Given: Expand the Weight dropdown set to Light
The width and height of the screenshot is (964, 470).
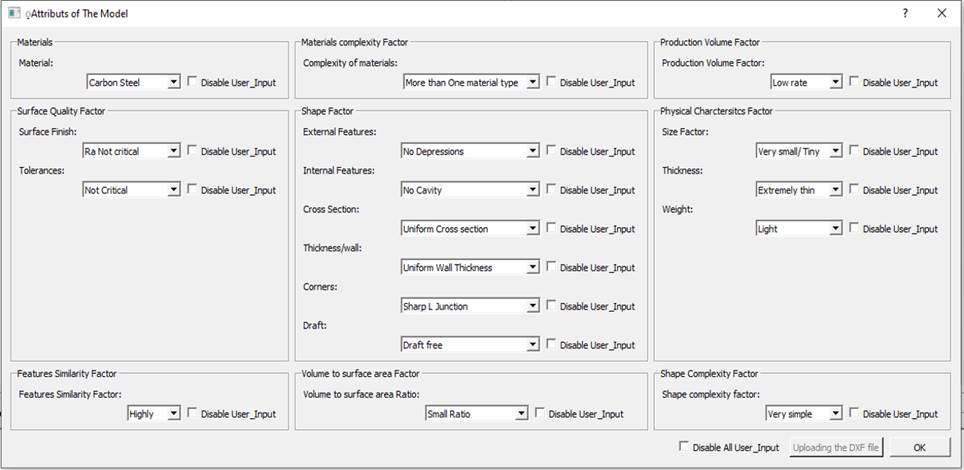Looking at the screenshot, I should (799, 229).
